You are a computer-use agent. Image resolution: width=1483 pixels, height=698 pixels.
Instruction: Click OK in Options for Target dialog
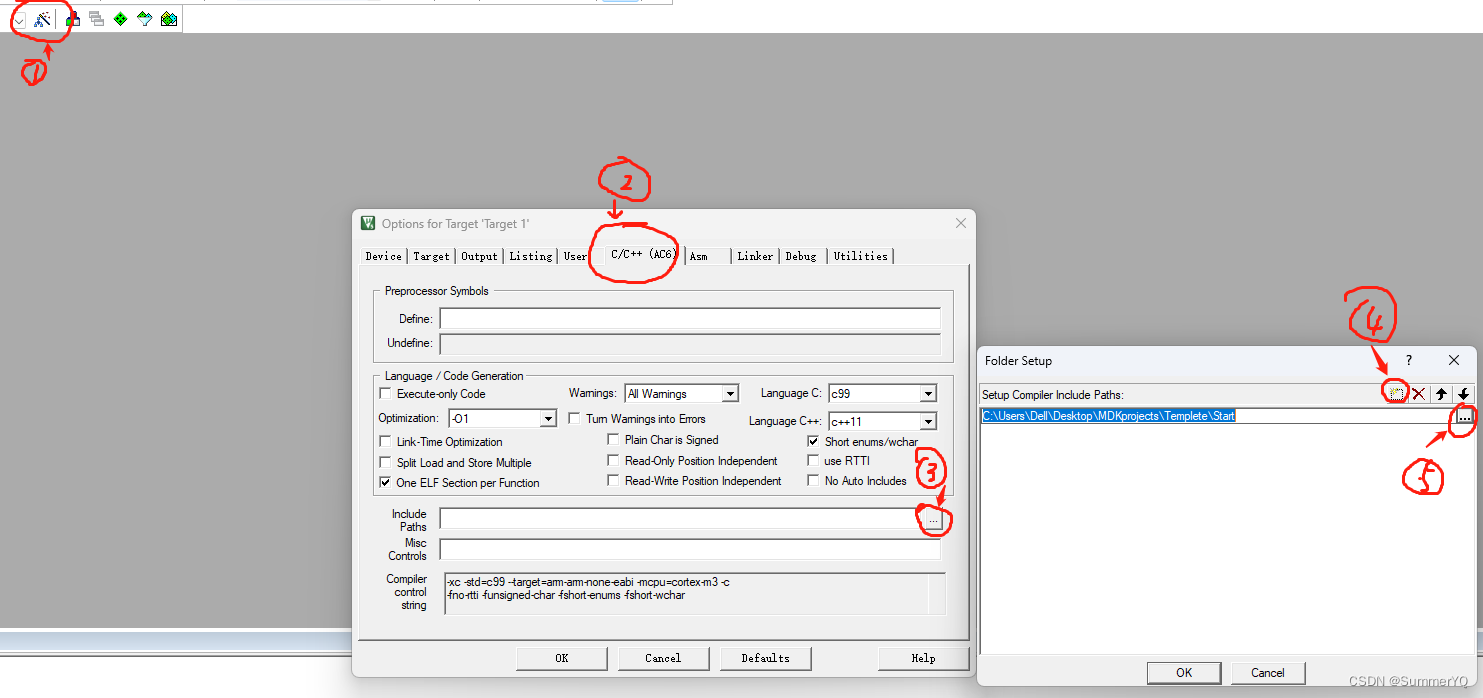[x=562, y=658]
